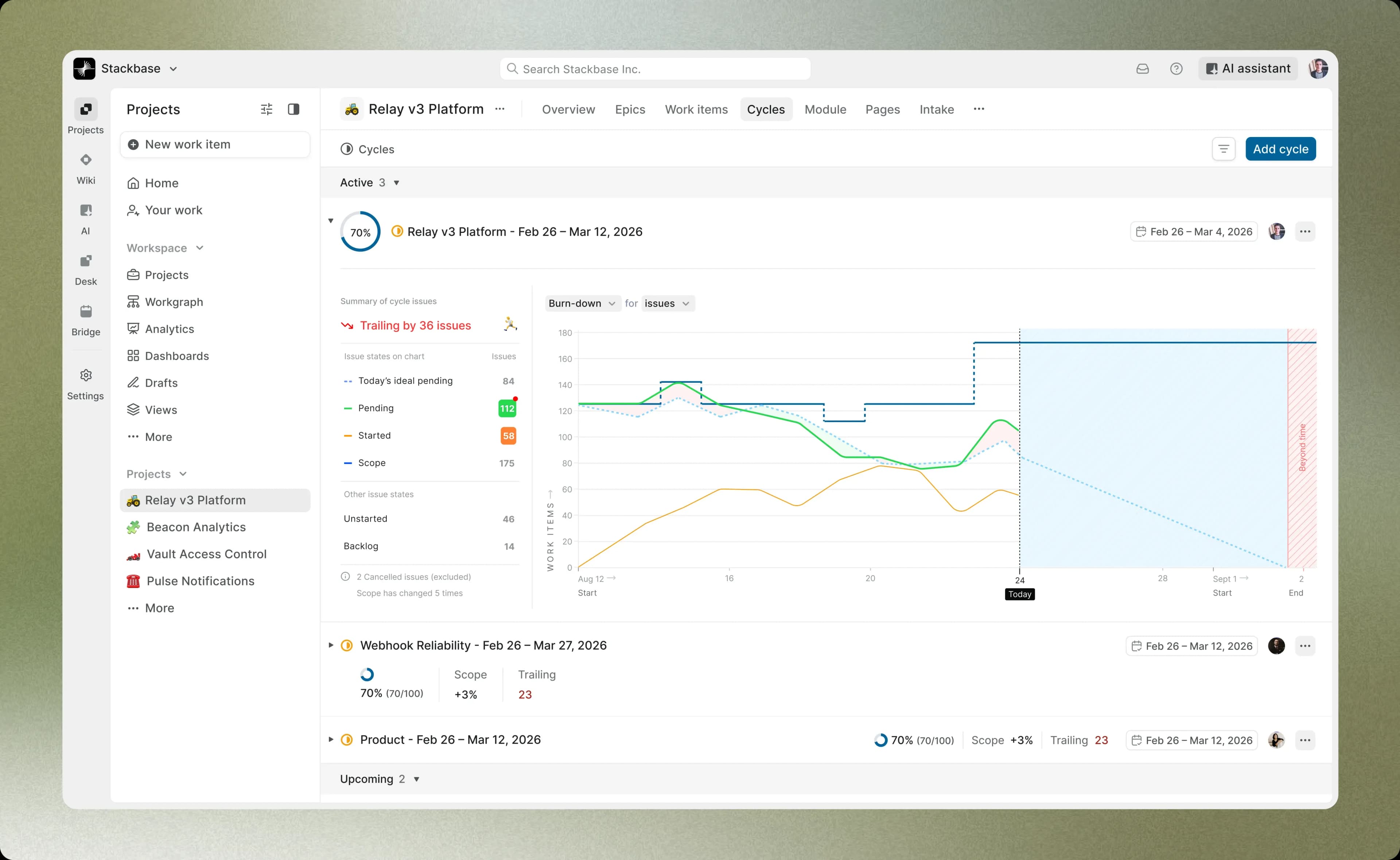The width and height of the screenshot is (1400, 860).
Task: Open Workgraph in sidebar
Action: tap(215, 302)
